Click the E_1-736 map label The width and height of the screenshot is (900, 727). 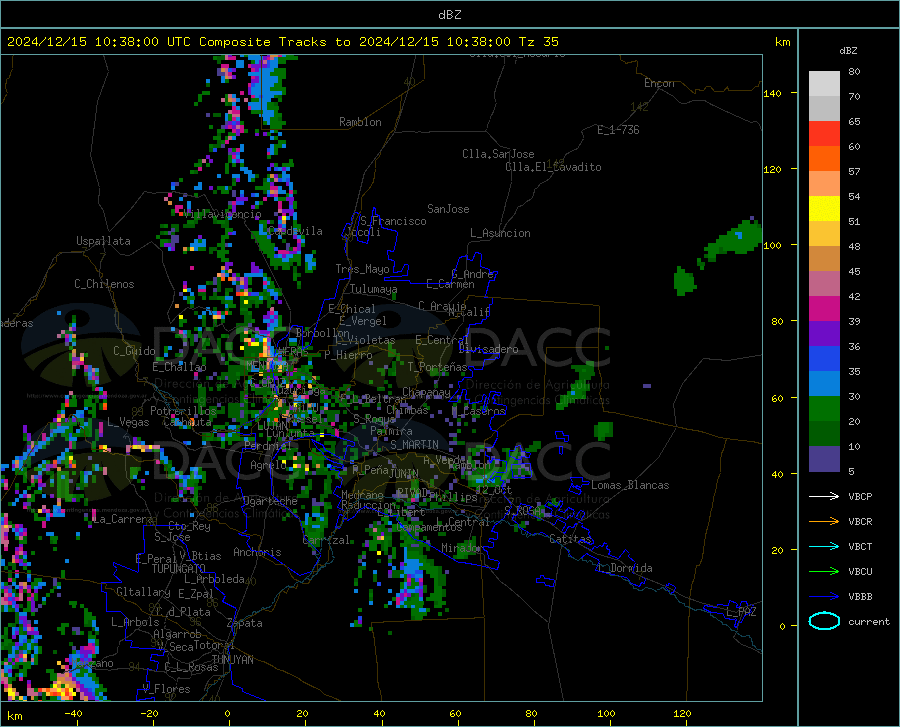click(618, 130)
